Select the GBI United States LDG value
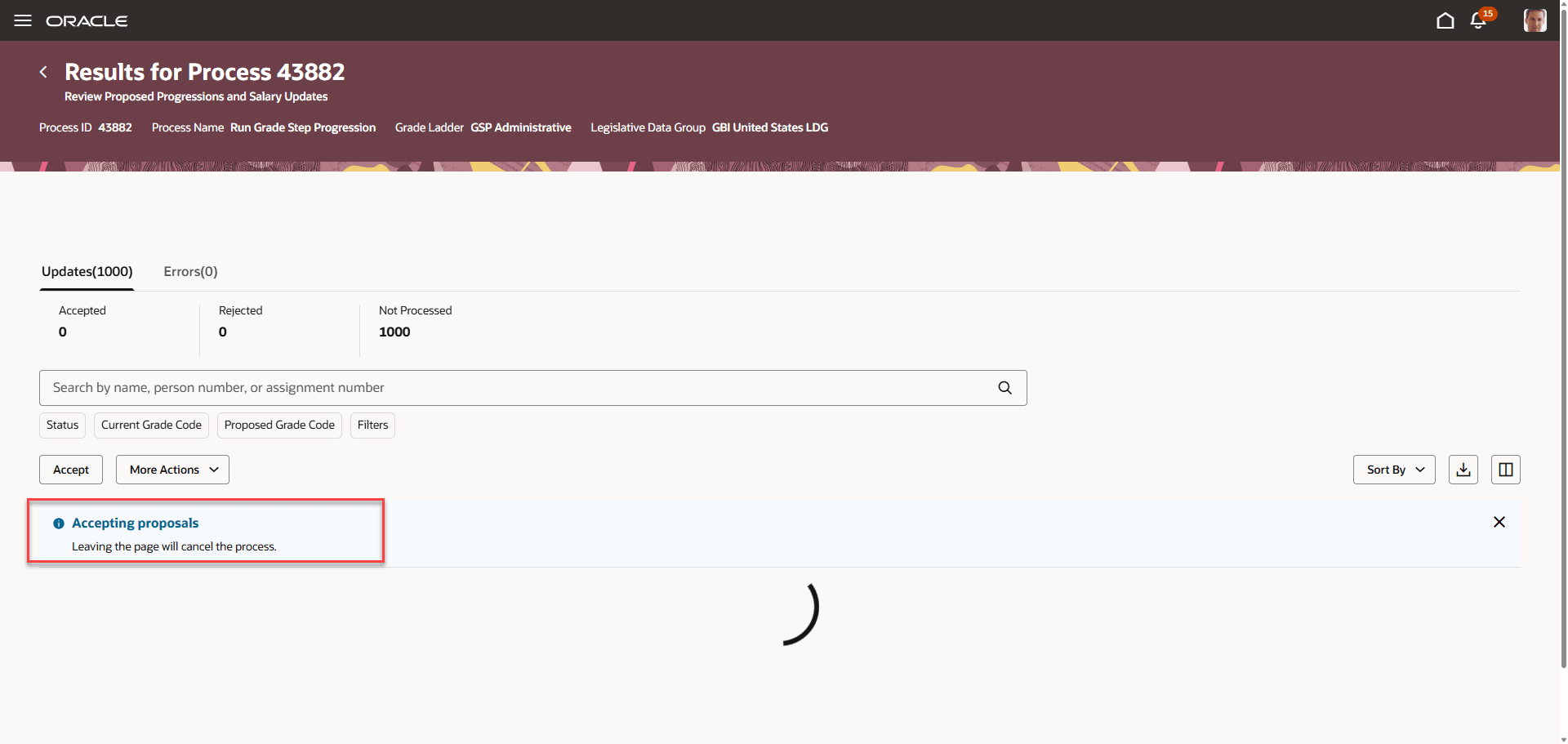The width and height of the screenshot is (1568, 744). (770, 127)
